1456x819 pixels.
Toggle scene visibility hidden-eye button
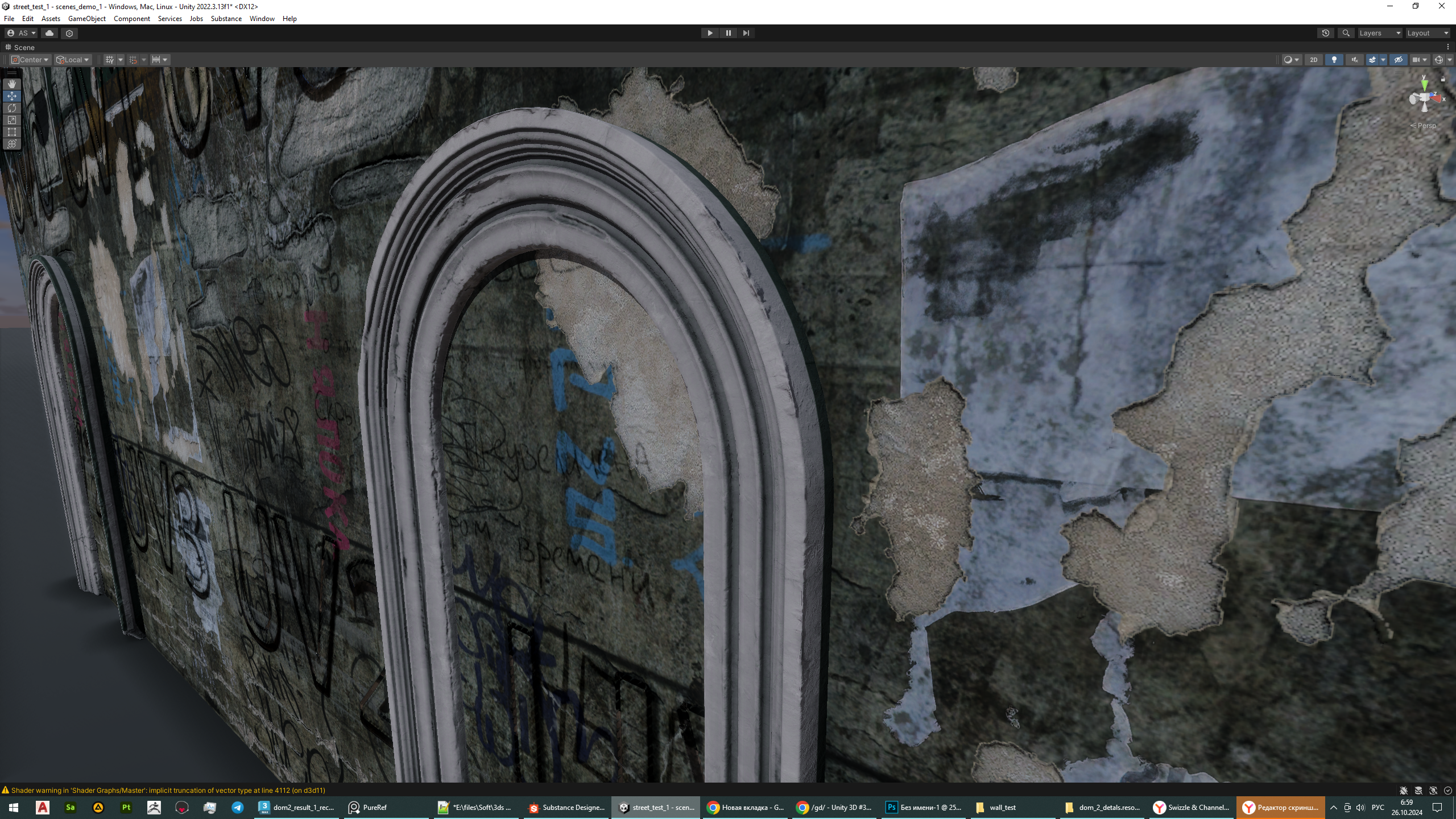[1398, 60]
